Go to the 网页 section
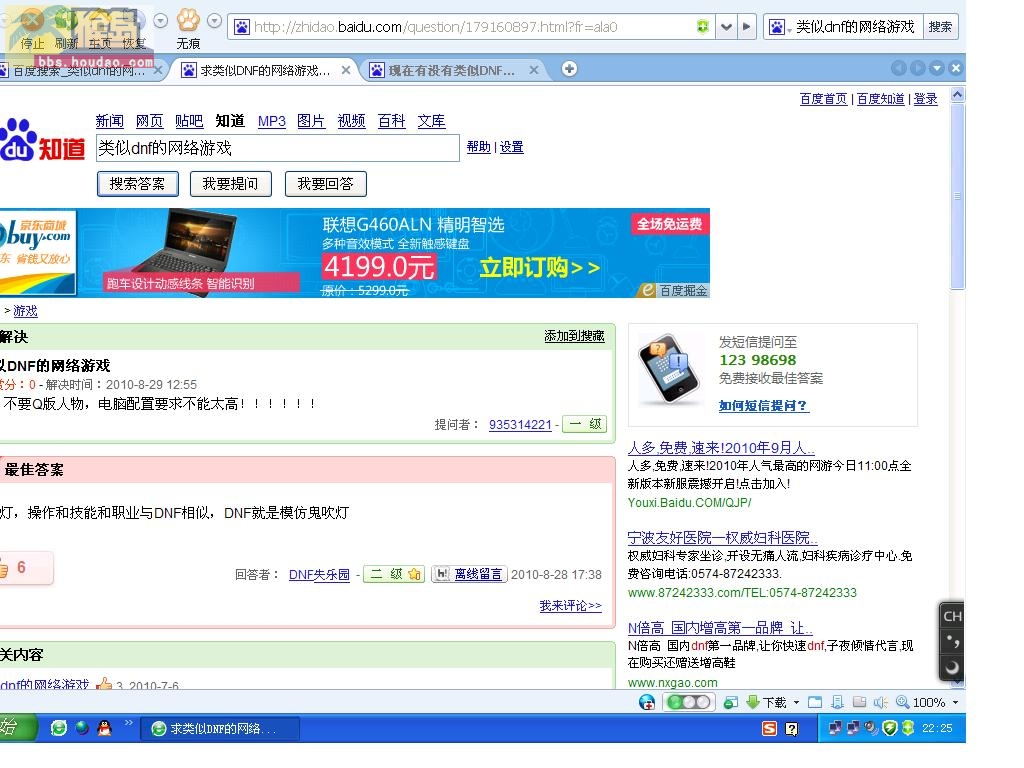Viewport: 1024px width, 768px height. 150,121
